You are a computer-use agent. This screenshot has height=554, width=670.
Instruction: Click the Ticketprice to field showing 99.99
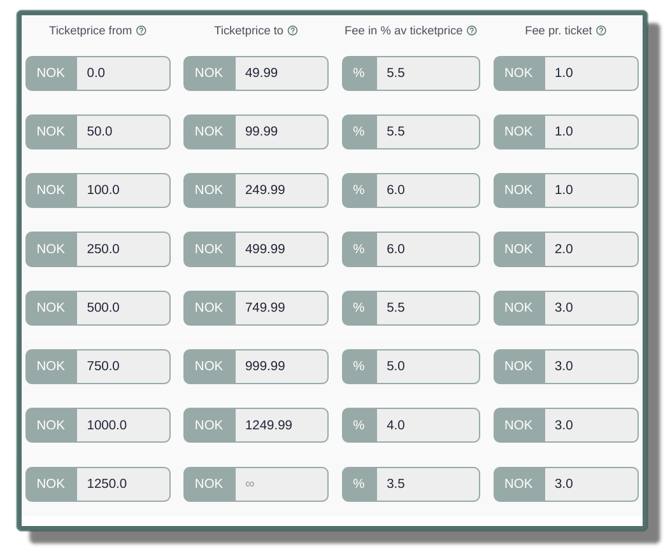[x=280, y=131]
